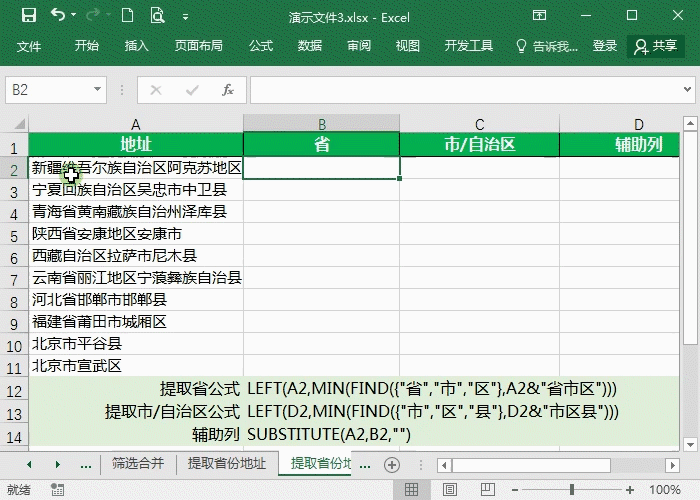Open the 视图 ribbon tab
Viewport: 700px width, 500px height.
[x=408, y=46]
